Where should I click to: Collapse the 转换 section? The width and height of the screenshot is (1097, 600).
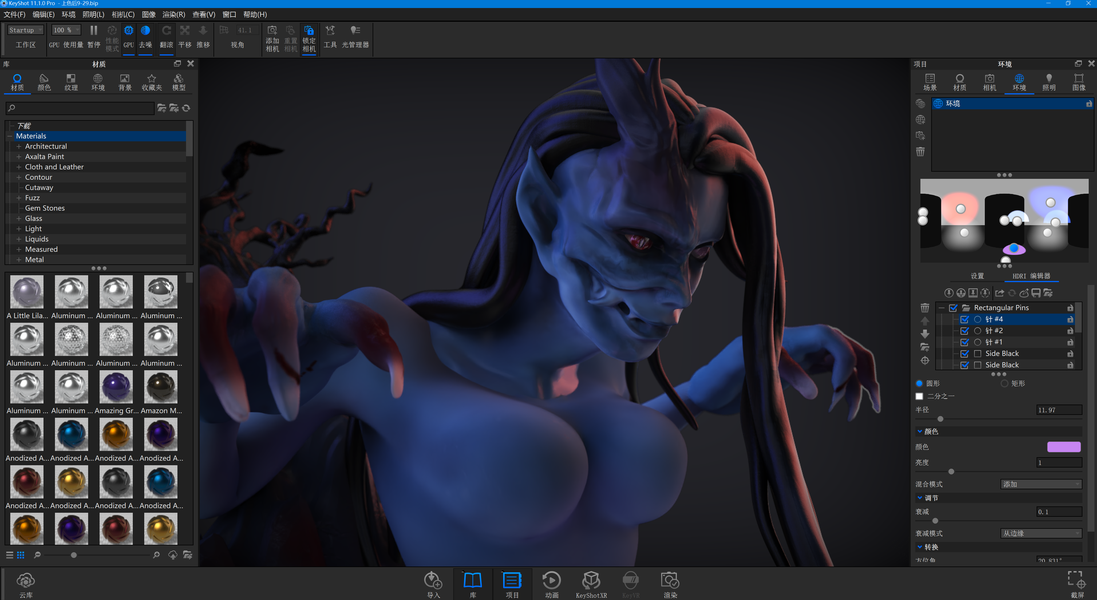pos(920,547)
